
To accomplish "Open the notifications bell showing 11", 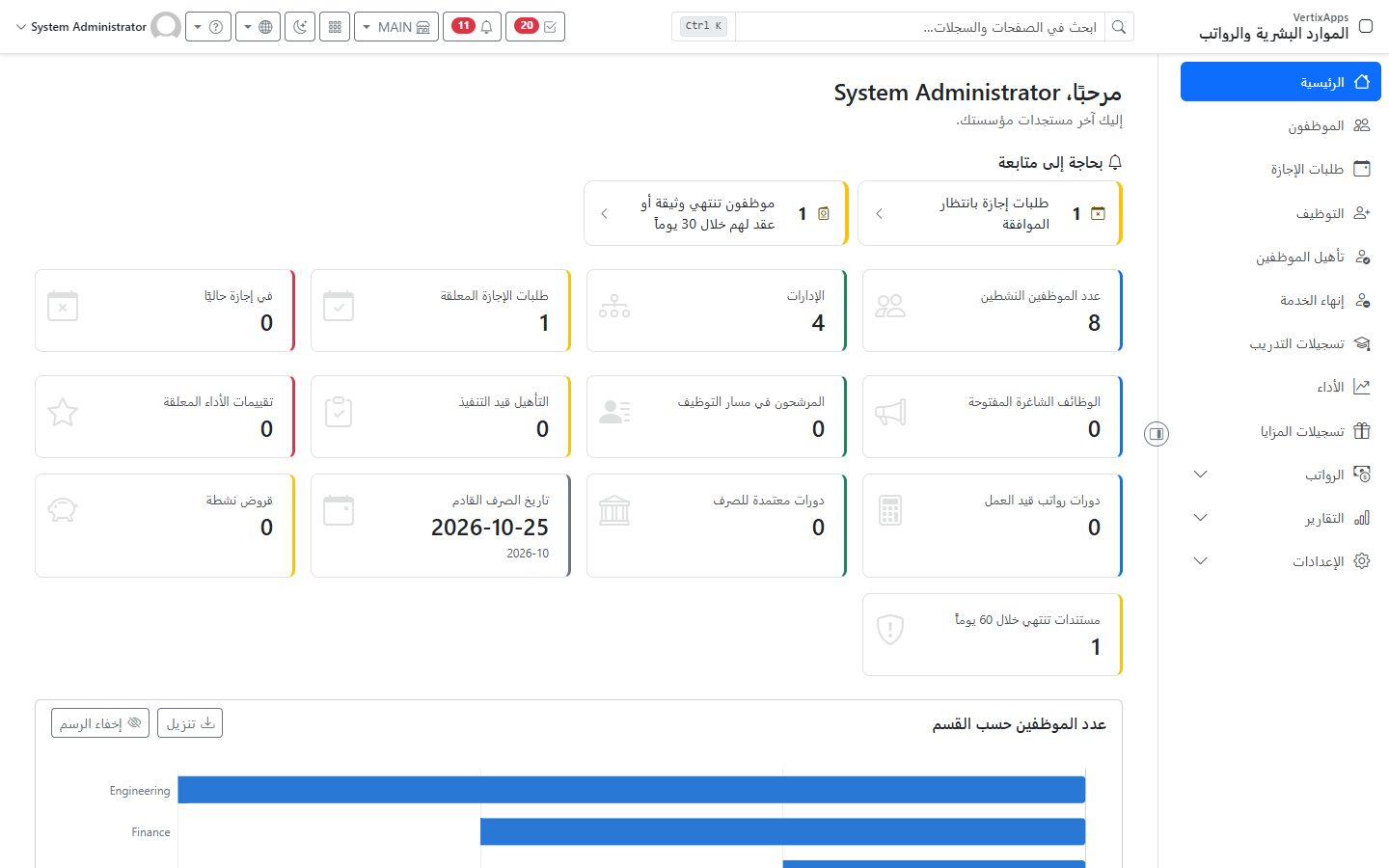I will (x=472, y=27).
